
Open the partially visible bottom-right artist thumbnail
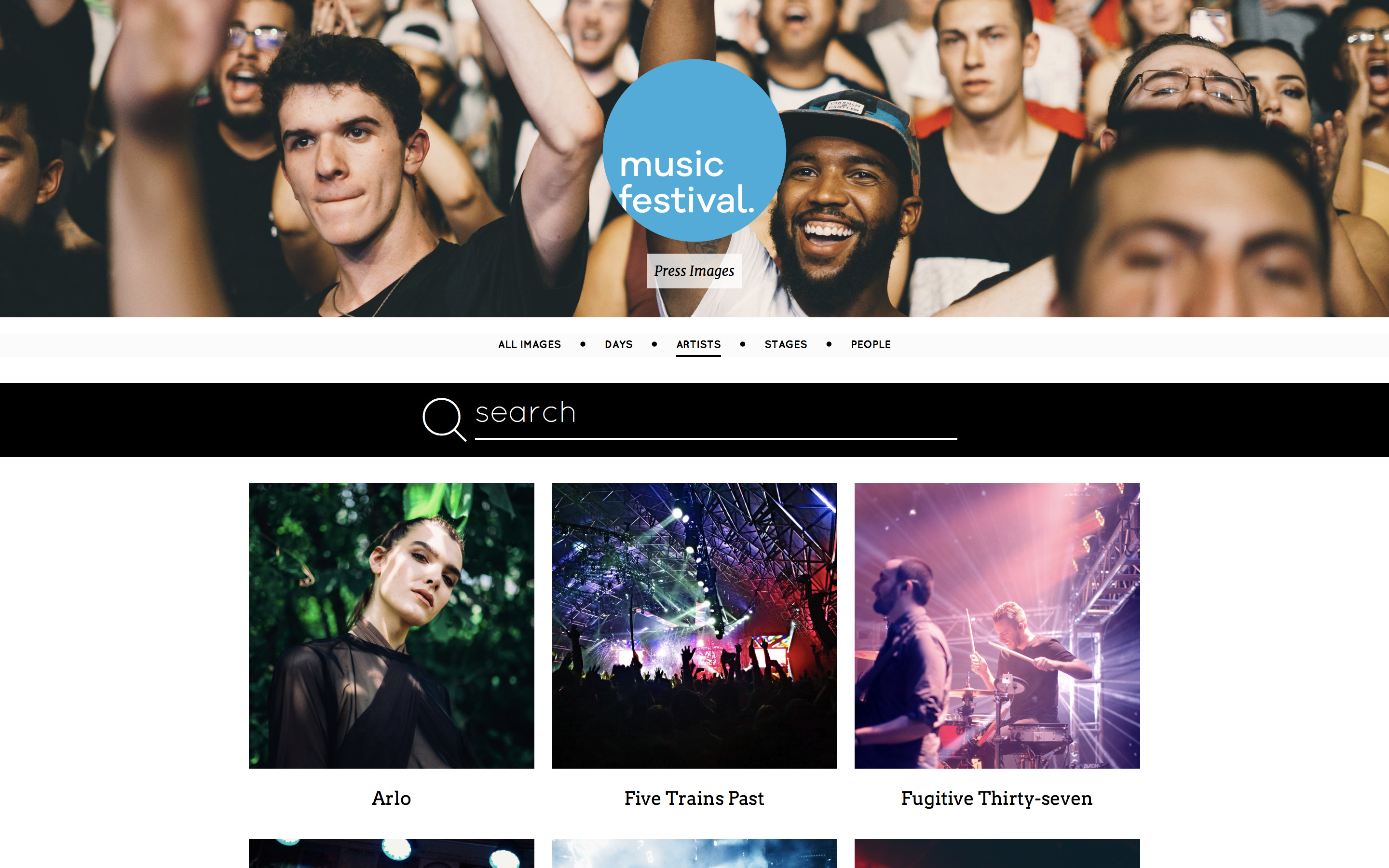997,854
